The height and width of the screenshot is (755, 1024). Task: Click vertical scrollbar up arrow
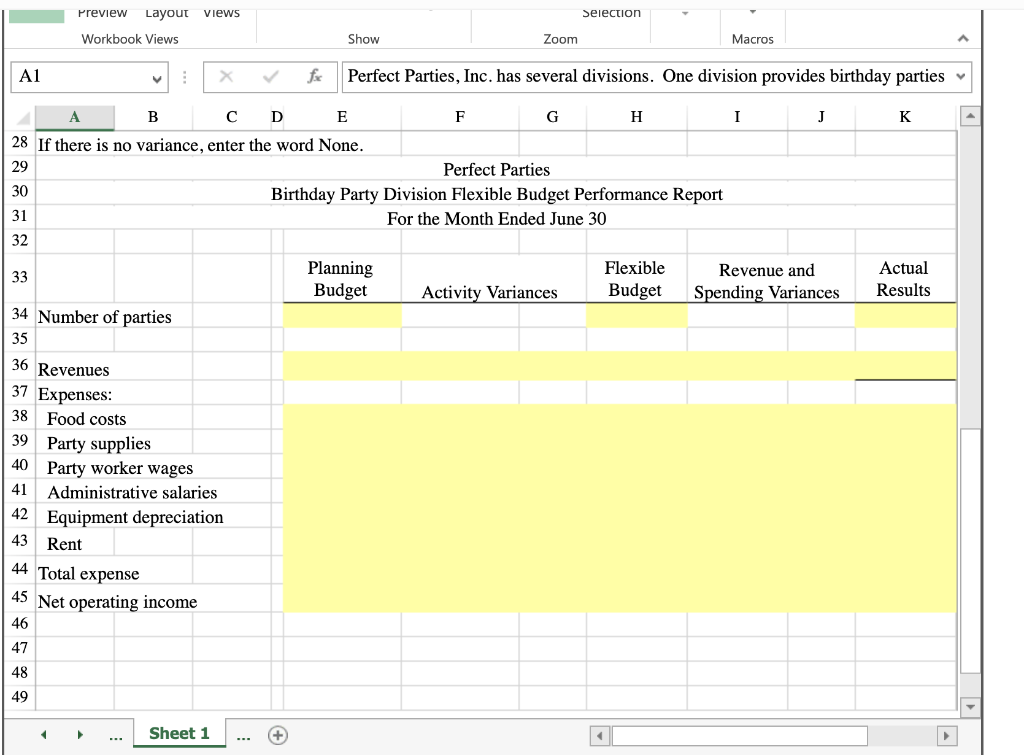(x=970, y=116)
